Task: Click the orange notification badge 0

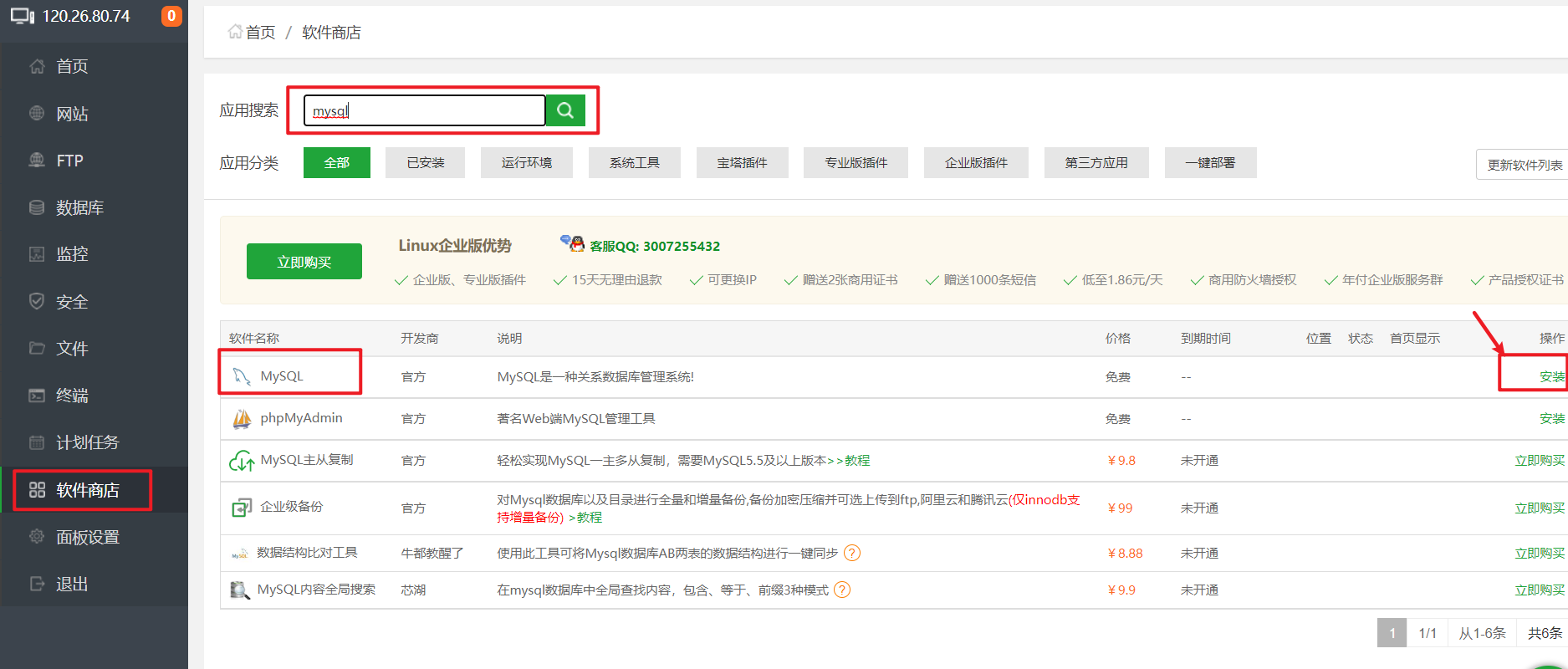Action: pyautogui.click(x=171, y=16)
